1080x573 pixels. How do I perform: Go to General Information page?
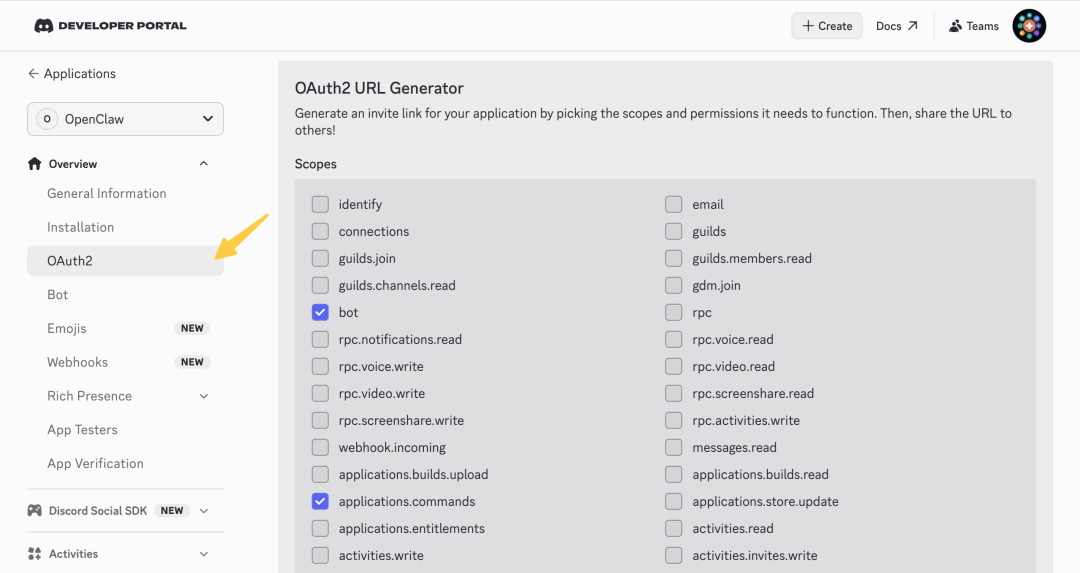coord(107,194)
